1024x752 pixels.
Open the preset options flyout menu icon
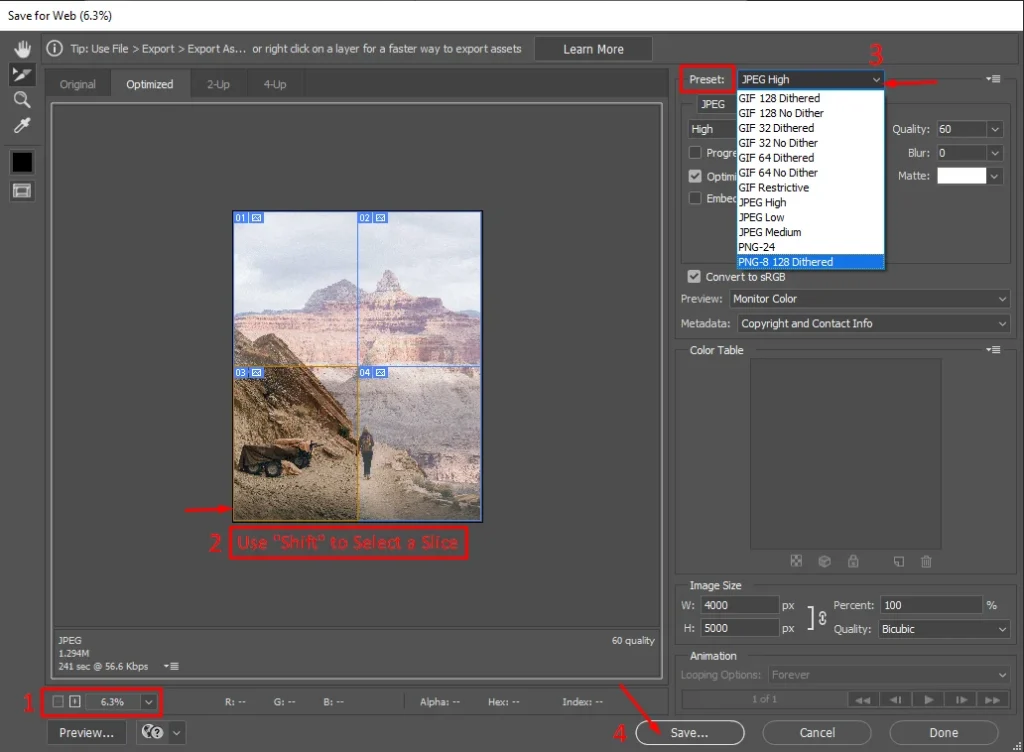coord(992,79)
